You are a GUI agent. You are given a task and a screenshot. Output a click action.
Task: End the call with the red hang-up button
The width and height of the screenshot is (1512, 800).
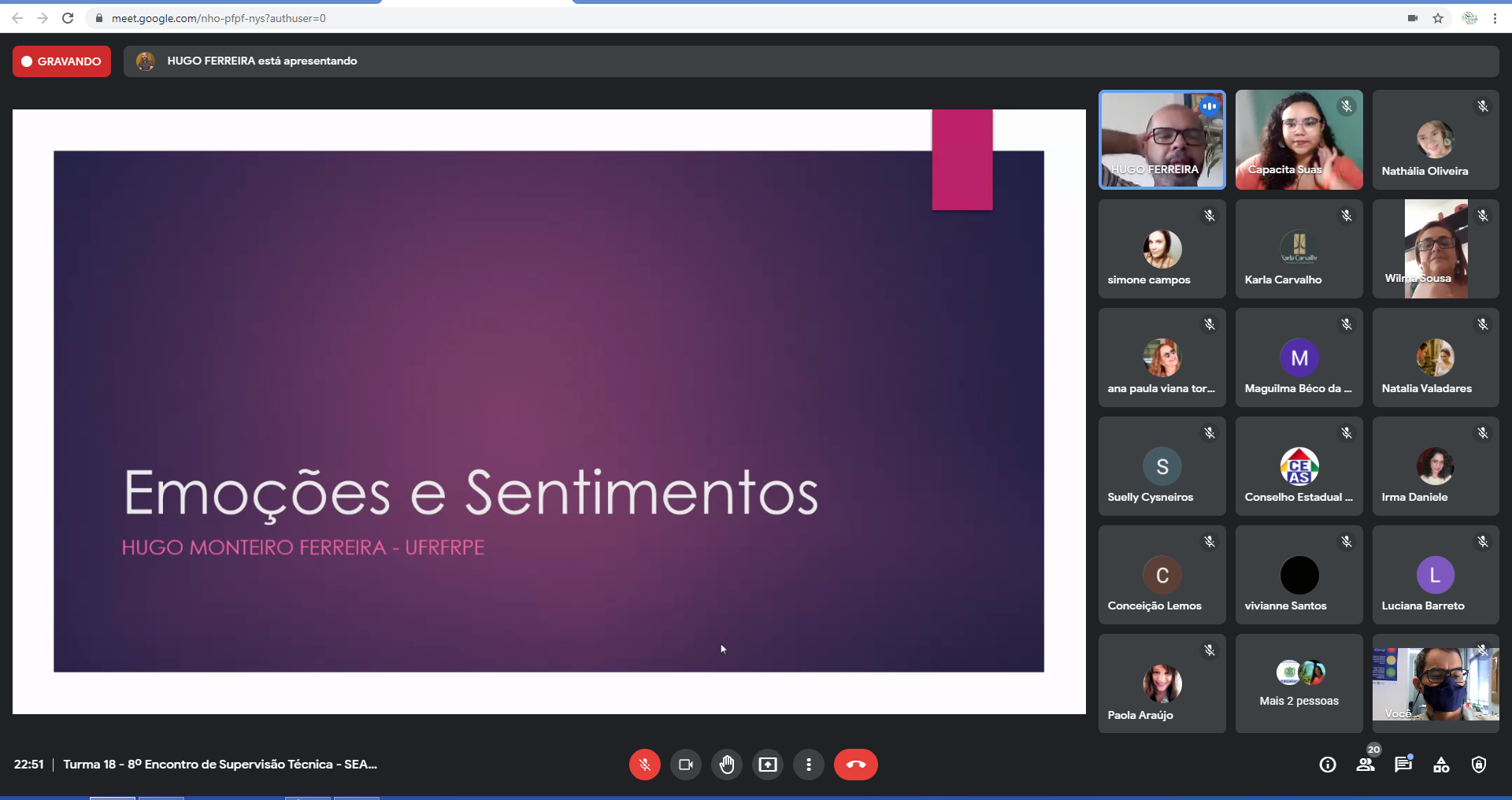coord(855,765)
